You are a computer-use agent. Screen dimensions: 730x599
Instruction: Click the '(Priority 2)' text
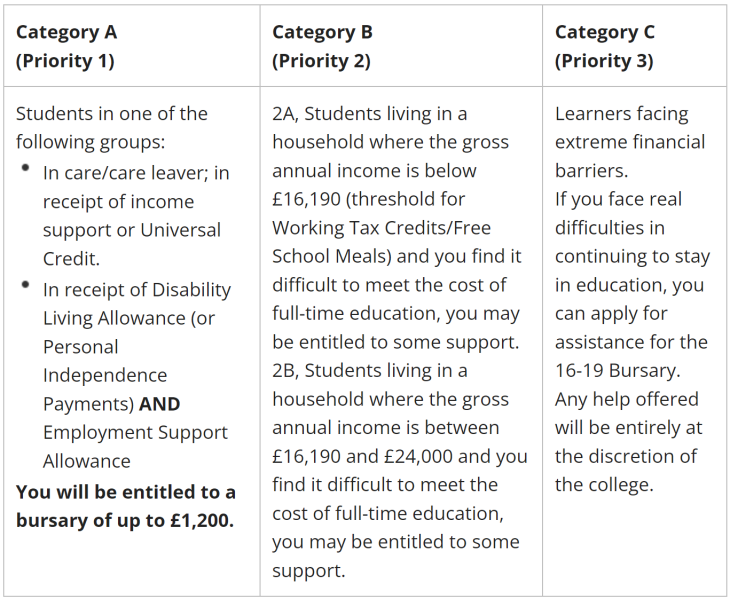coord(321,61)
